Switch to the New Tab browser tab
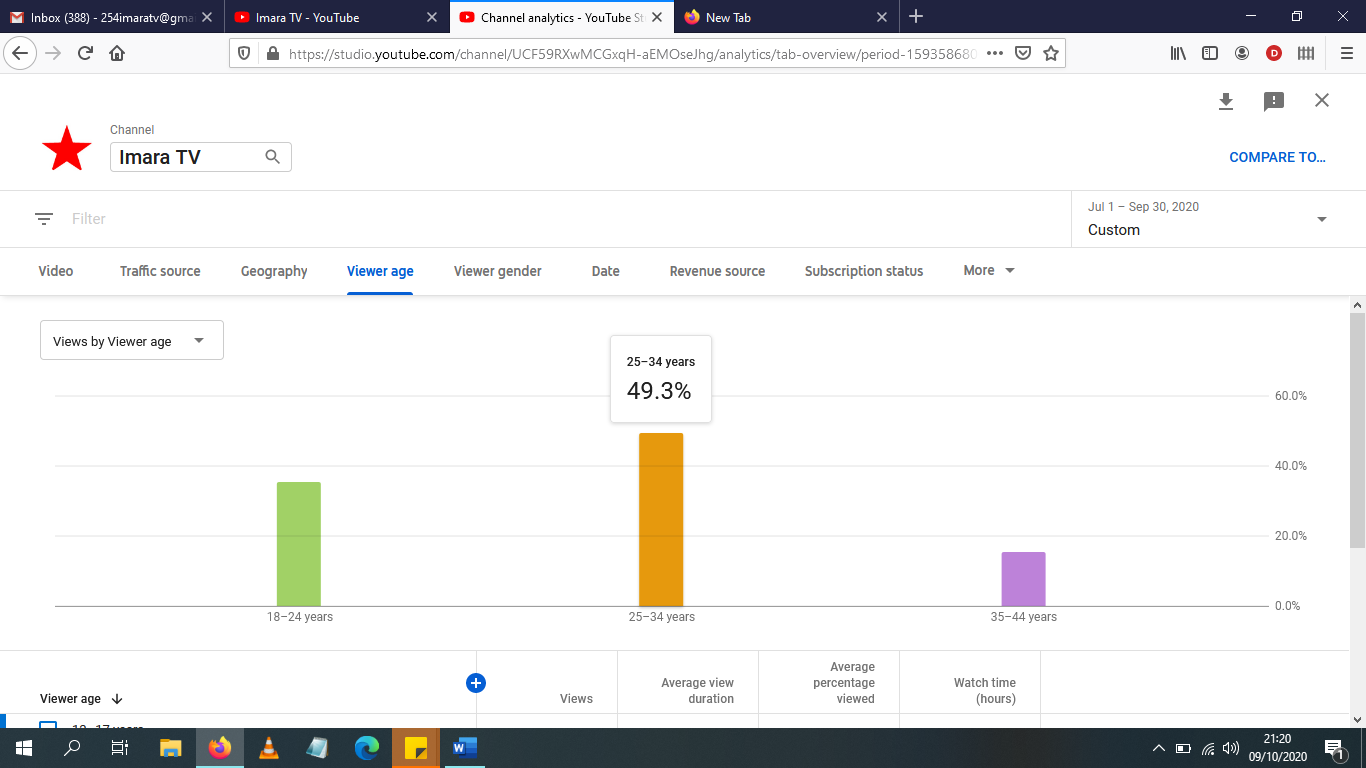Screen dimensions: 1366x768 (786, 17)
